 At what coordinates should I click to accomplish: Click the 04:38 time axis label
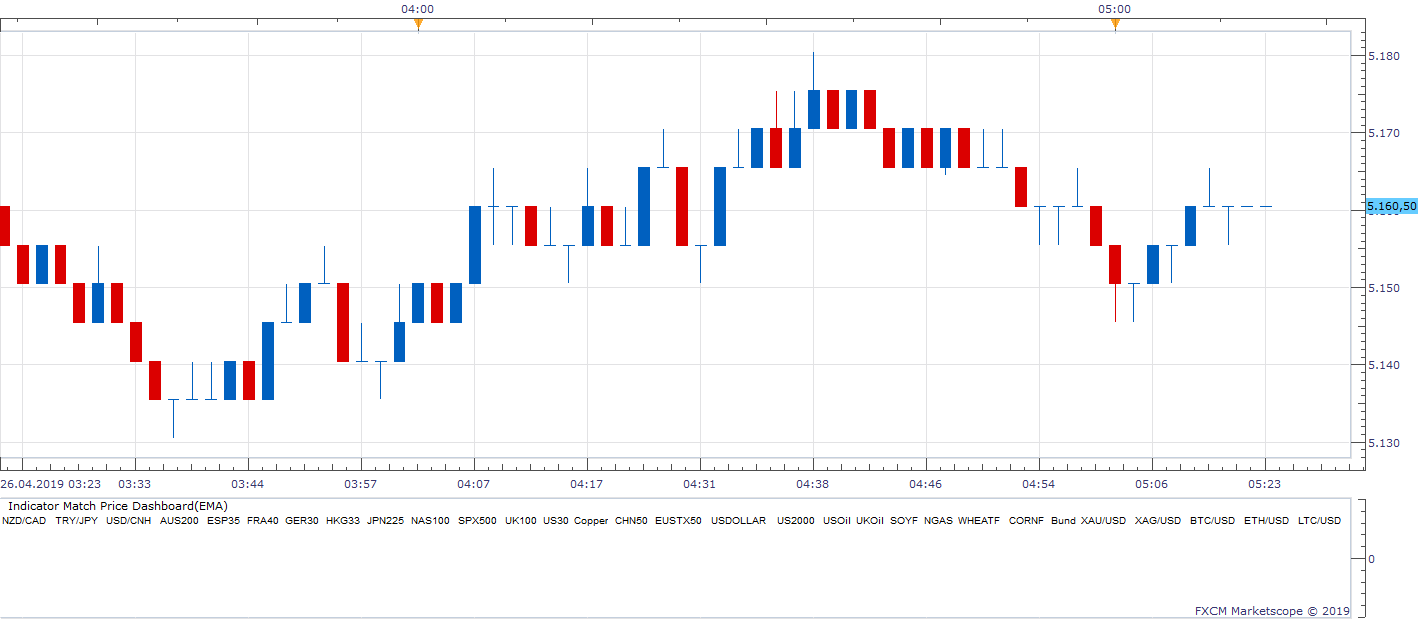(x=813, y=483)
